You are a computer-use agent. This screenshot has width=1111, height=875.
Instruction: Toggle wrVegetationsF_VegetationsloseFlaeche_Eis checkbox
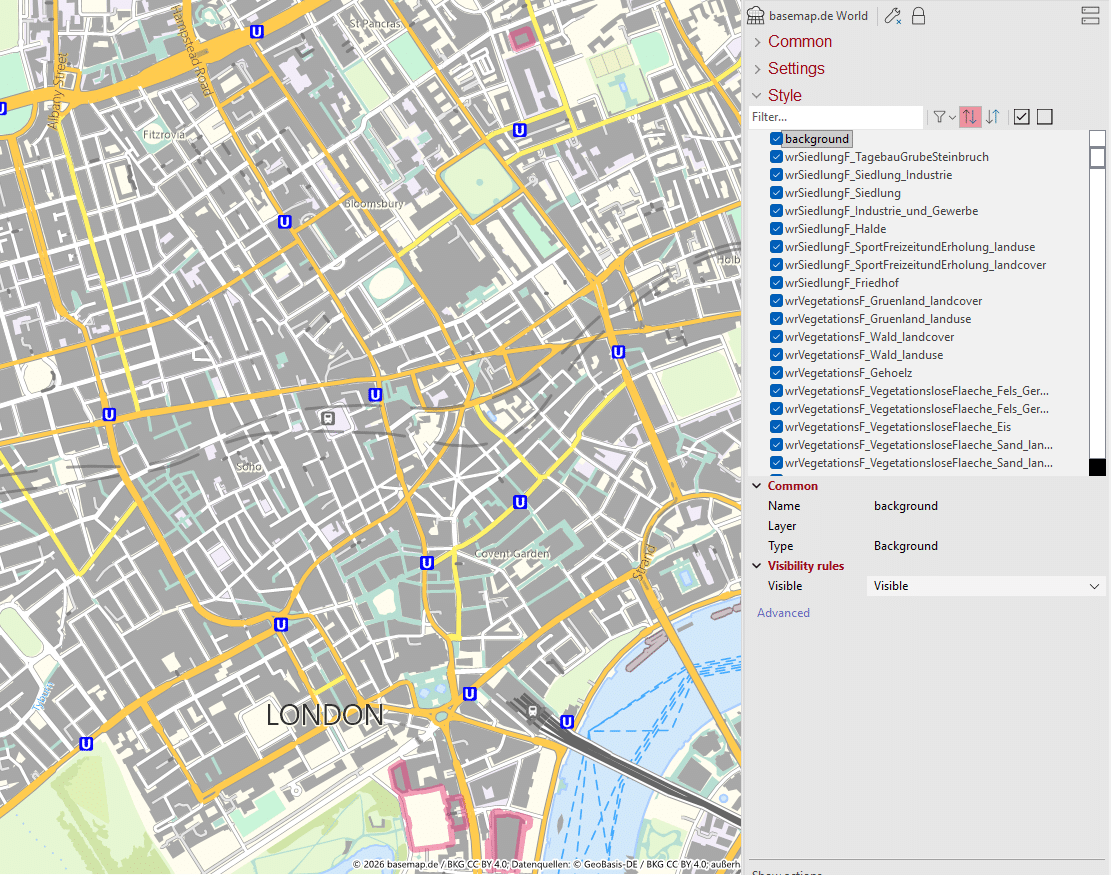point(776,427)
